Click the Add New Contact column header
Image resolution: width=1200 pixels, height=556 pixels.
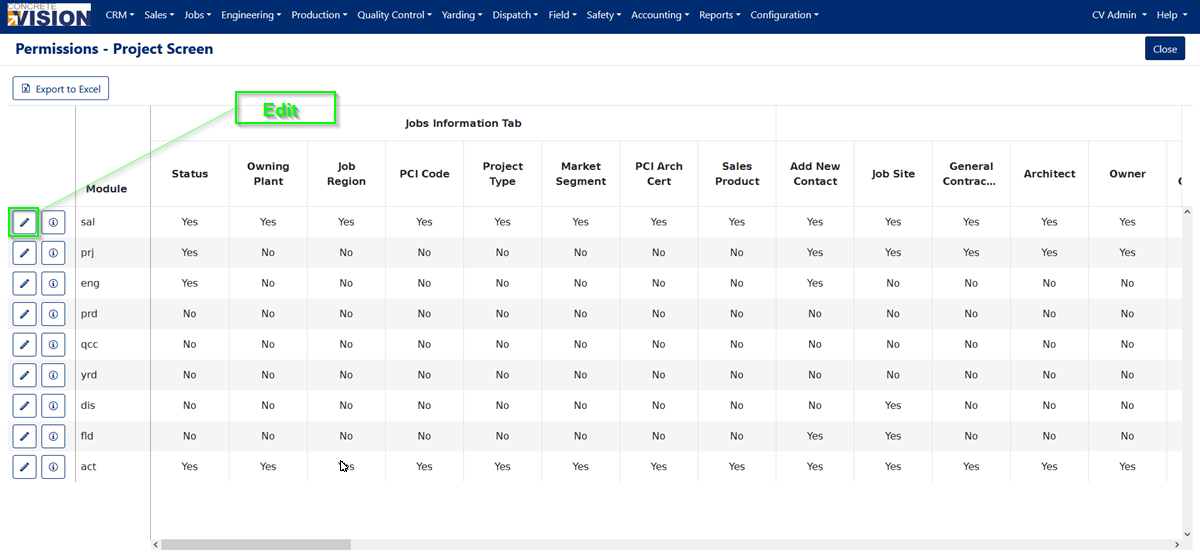[815, 174]
